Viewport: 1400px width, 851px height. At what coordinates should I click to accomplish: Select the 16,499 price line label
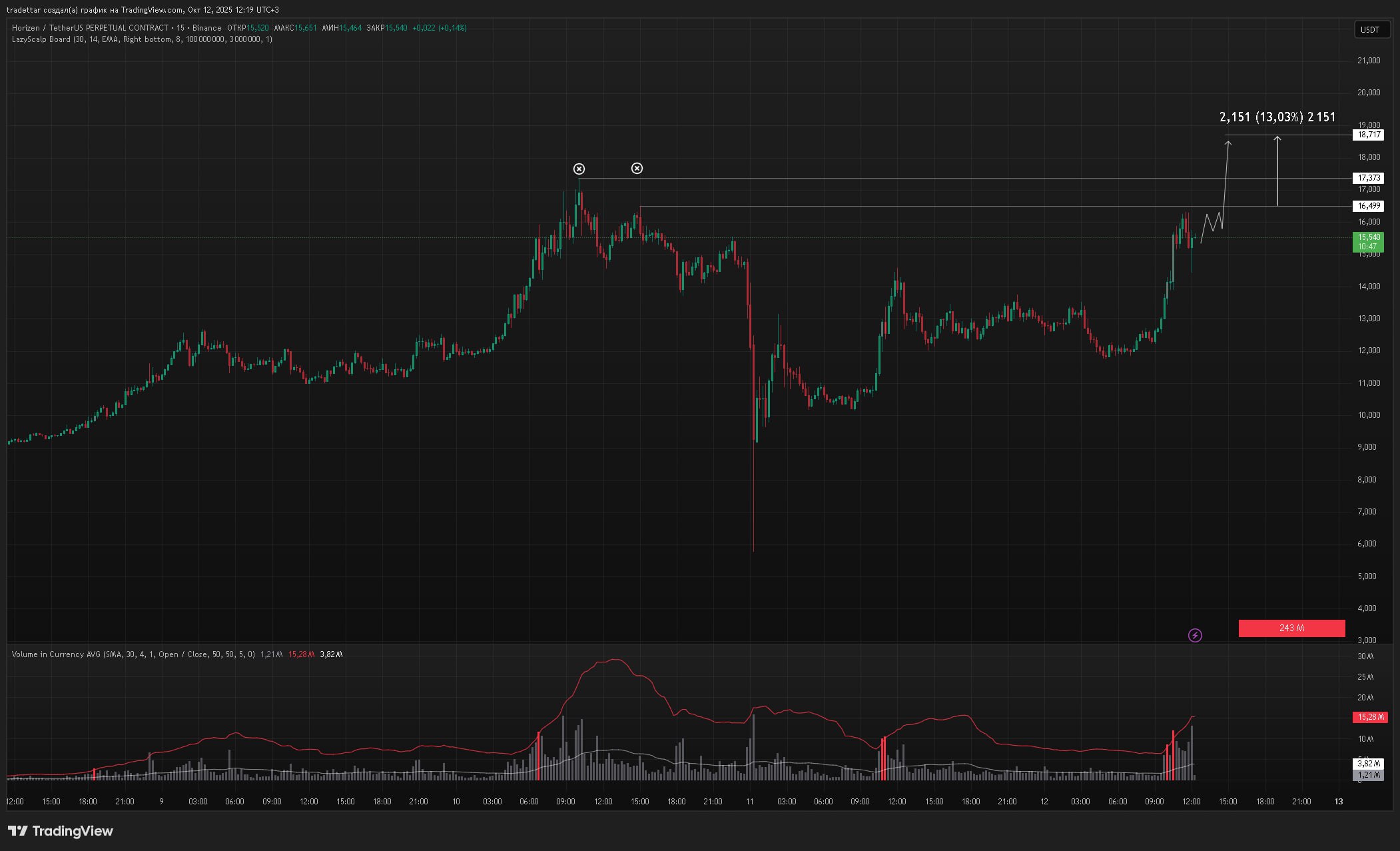[1368, 206]
